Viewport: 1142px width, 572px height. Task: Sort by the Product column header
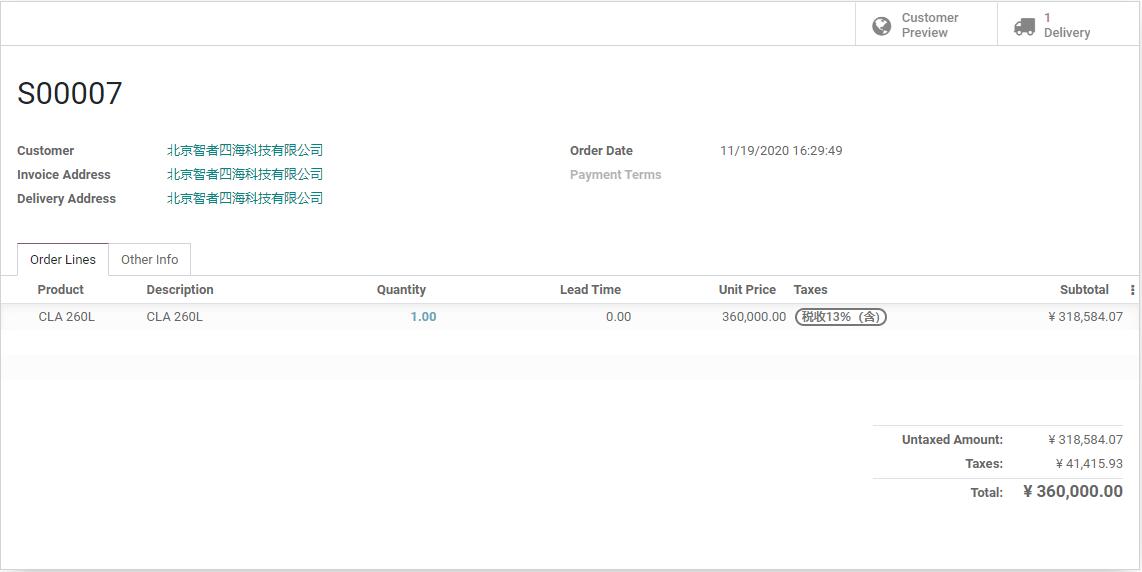point(60,289)
